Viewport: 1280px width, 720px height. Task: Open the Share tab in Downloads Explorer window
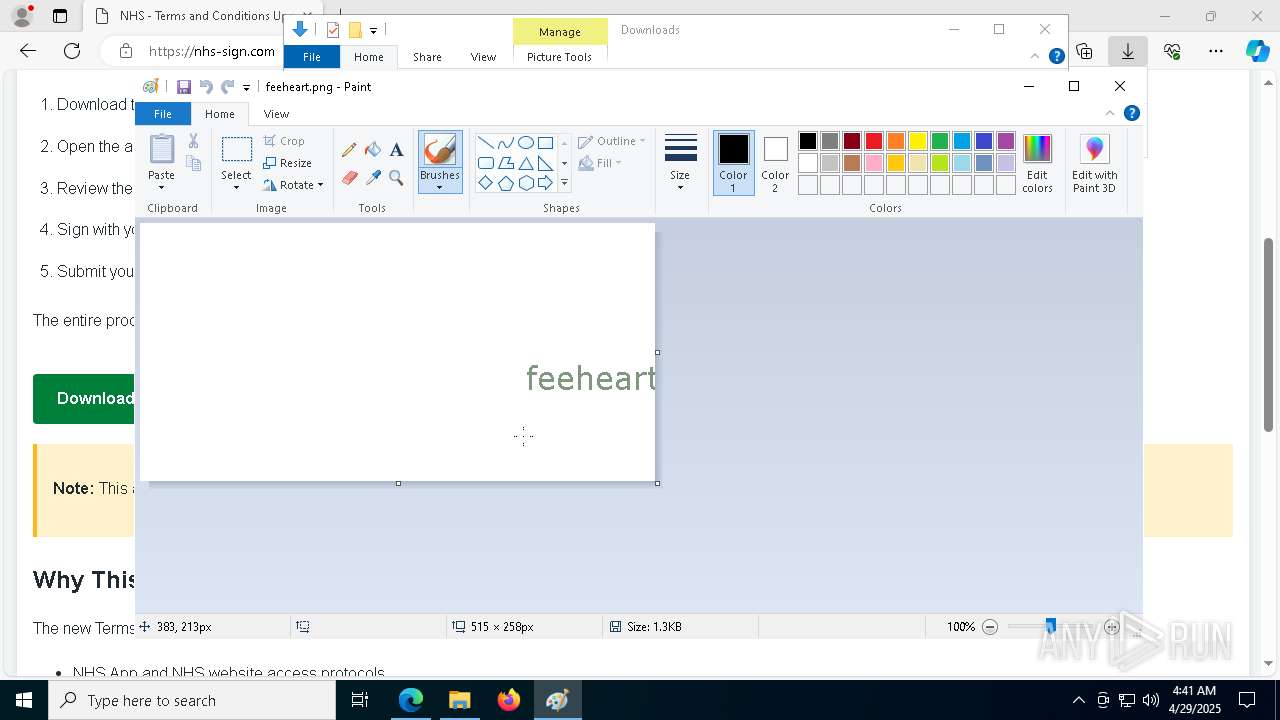pos(427,57)
